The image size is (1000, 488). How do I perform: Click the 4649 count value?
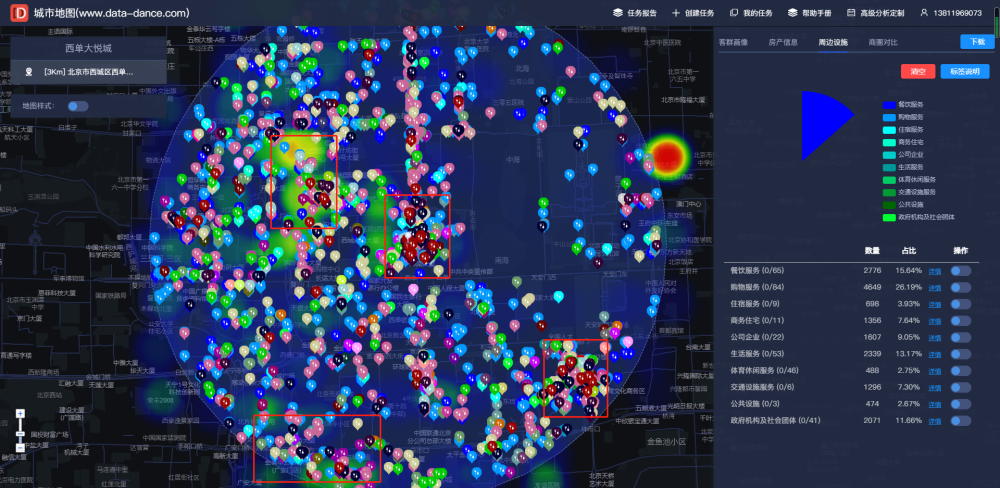coord(872,287)
